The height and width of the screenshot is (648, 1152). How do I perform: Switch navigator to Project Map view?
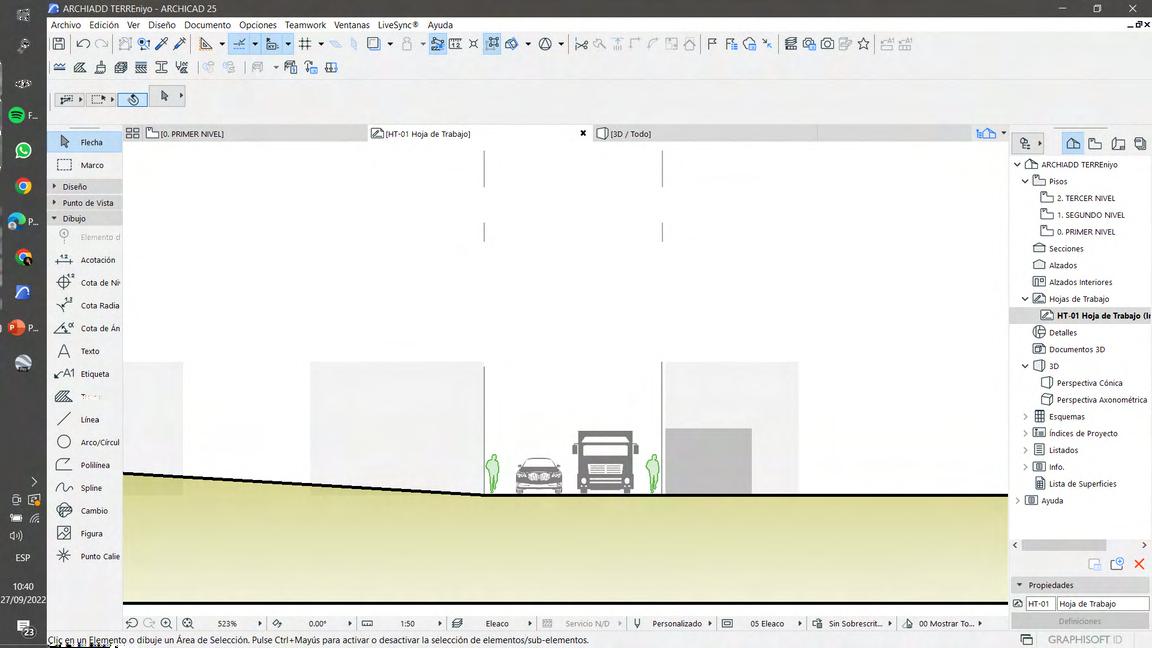pyautogui.click(x=1073, y=144)
